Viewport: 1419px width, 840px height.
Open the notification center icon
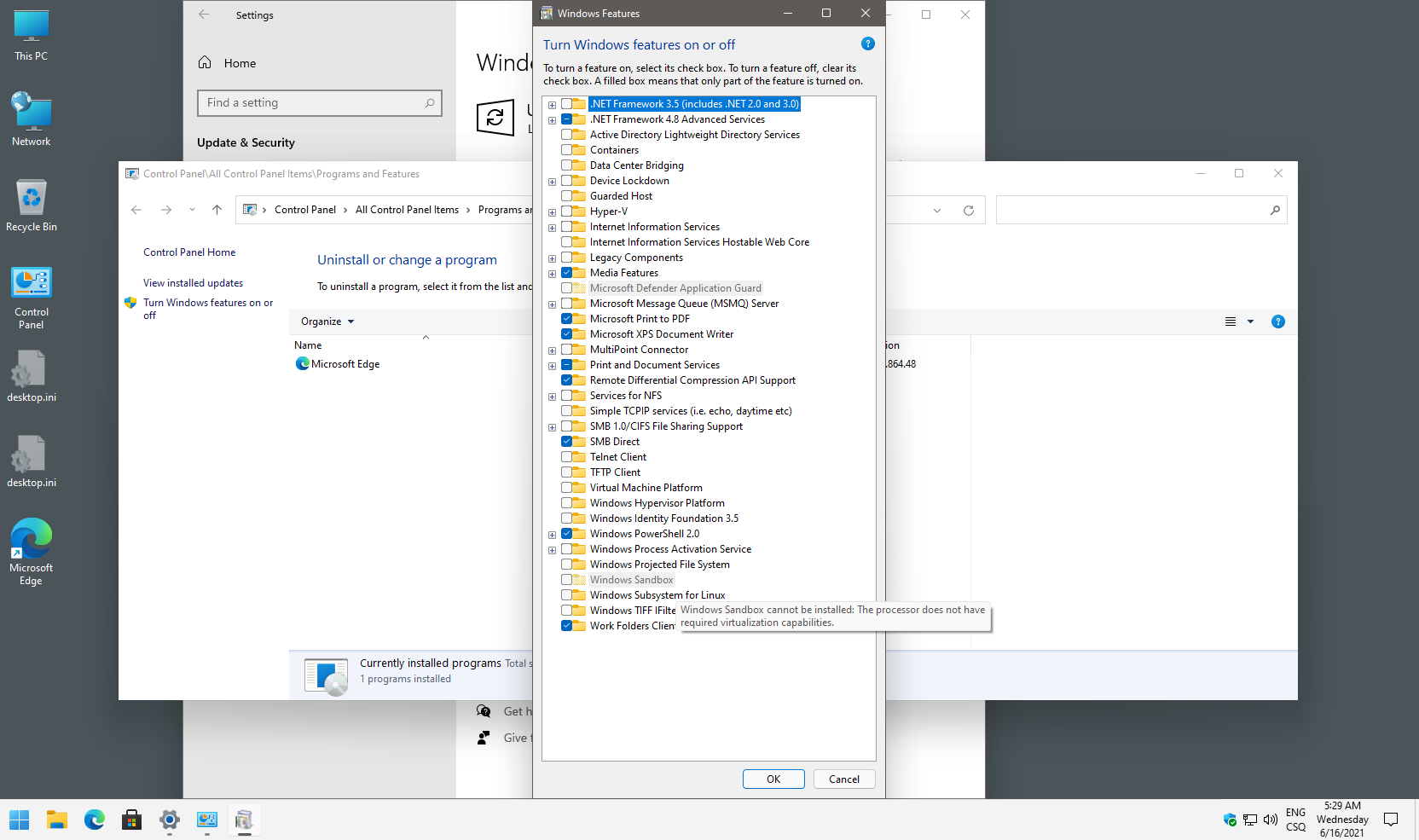pyautogui.click(x=1391, y=820)
